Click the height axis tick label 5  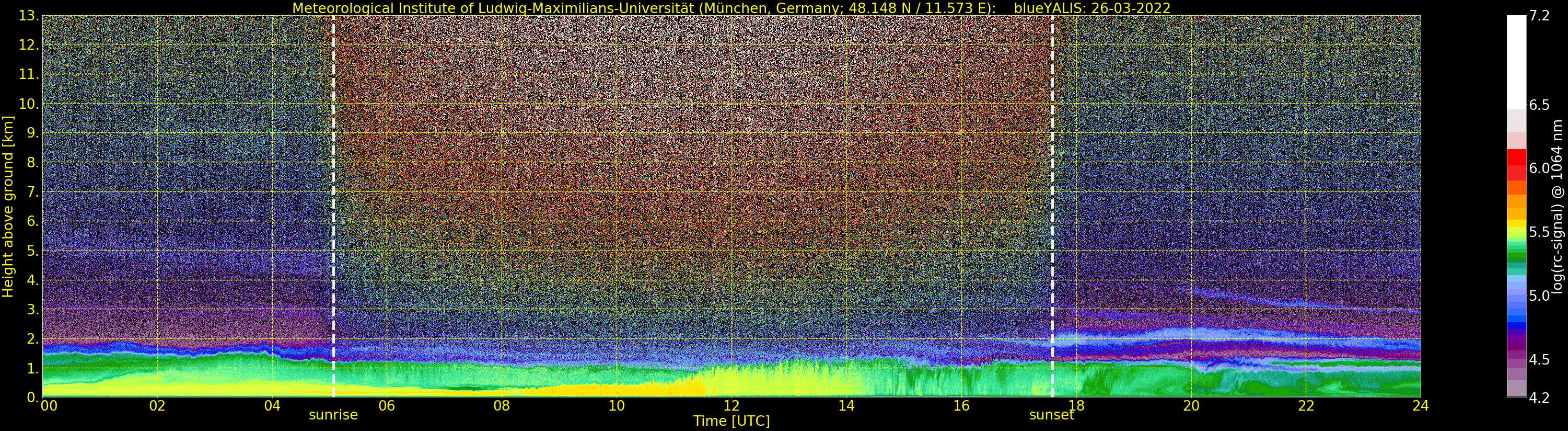(x=32, y=251)
